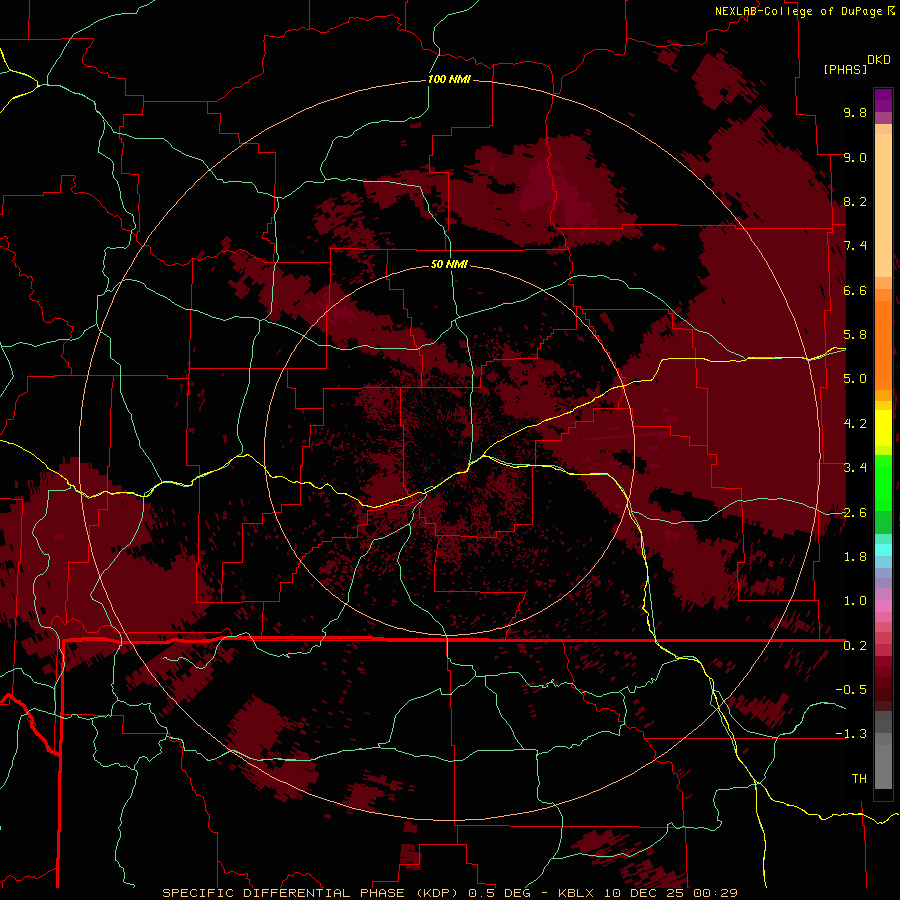Click the 5.8 scale value
This screenshot has height=900, width=900.
[855, 335]
